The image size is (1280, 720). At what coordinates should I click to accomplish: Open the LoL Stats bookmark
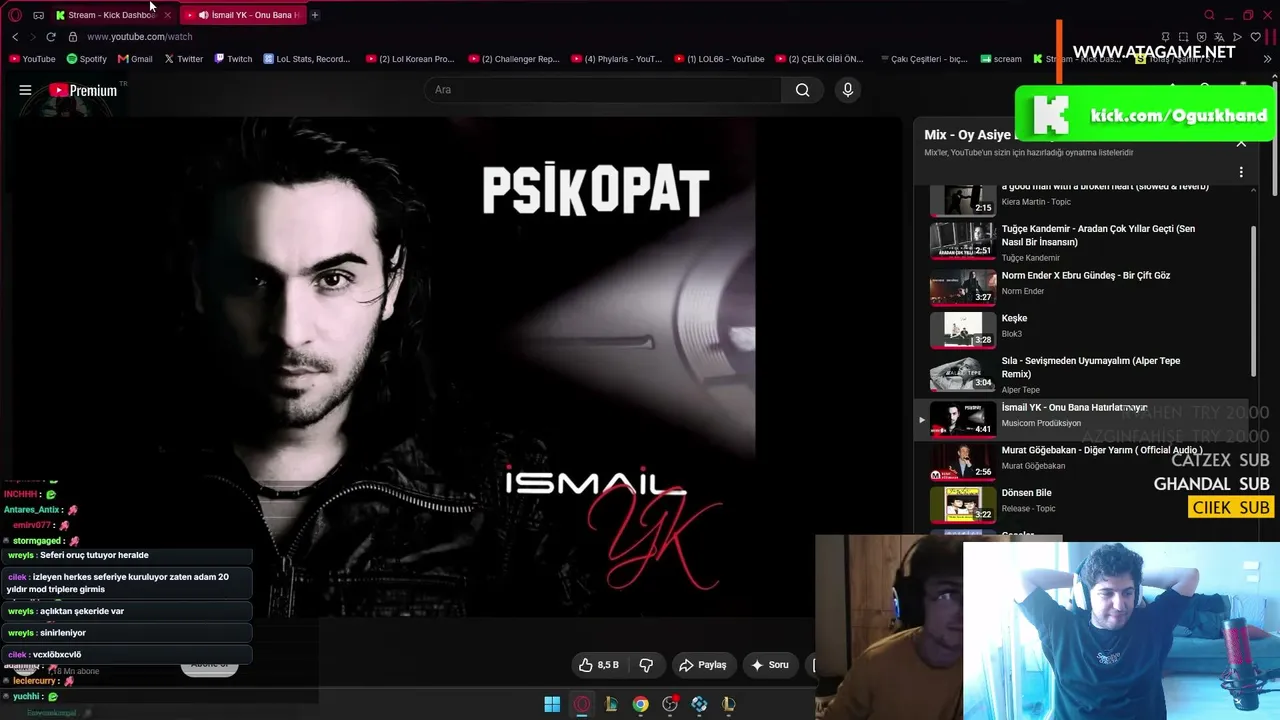307,59
